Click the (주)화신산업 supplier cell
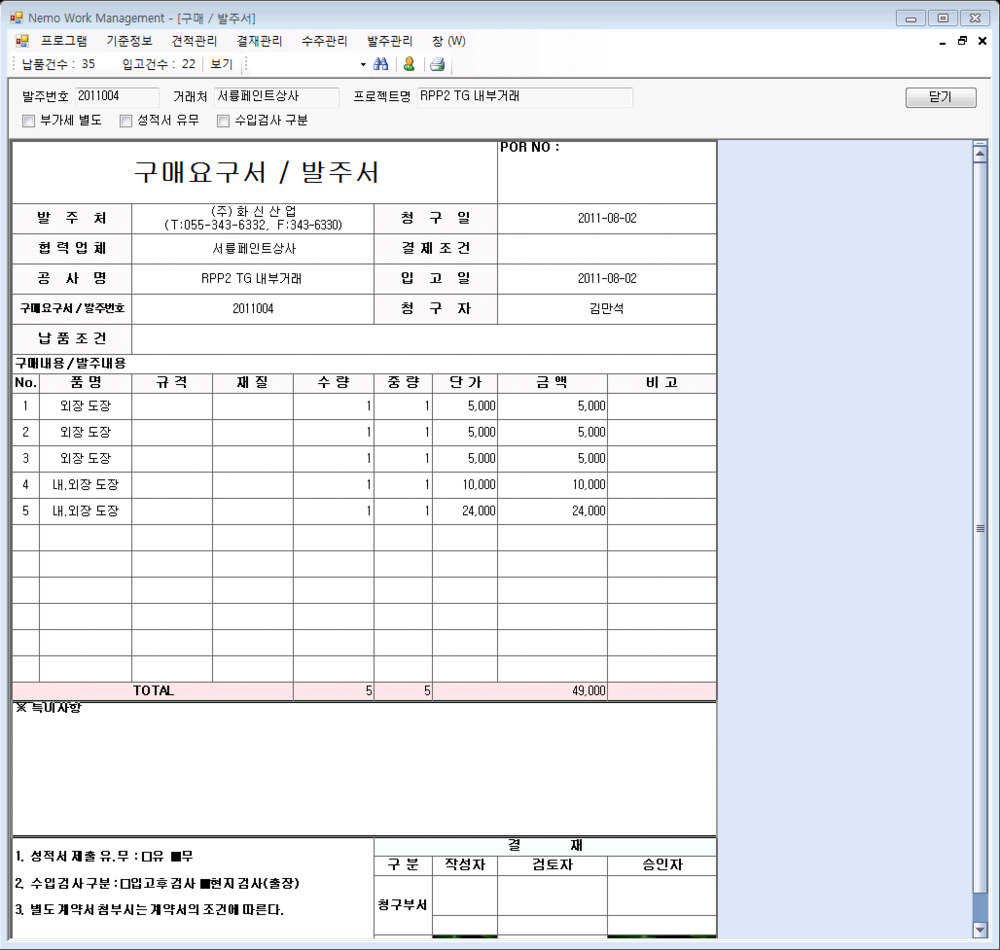1000x950 pixels. tap(253, 218)
